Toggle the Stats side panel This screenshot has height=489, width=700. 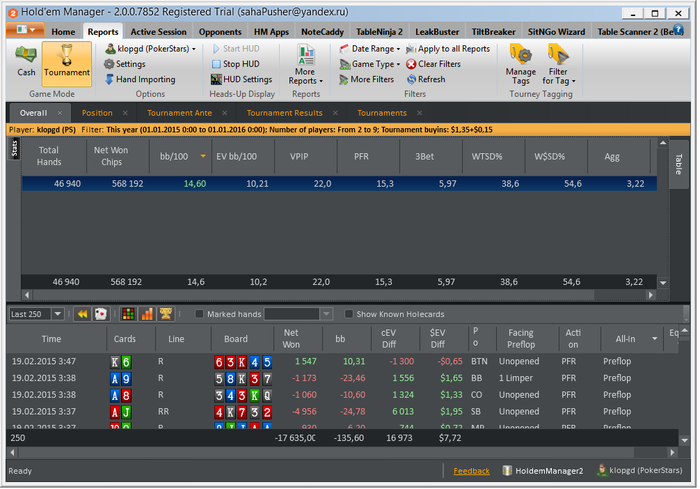pyautogui.click(x=14, y=149)
